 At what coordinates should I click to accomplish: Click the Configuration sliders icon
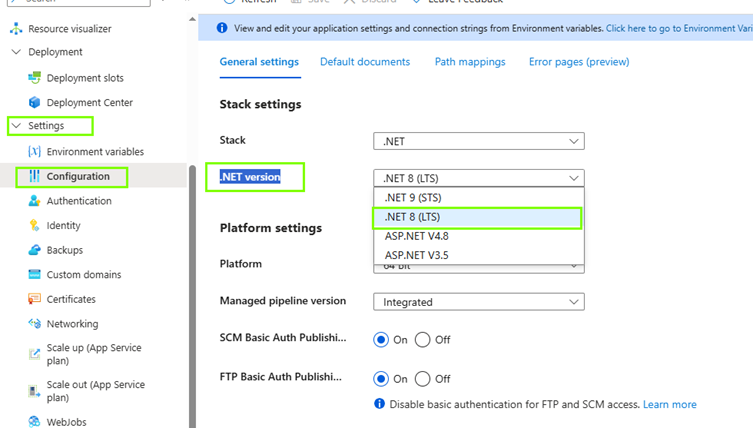[x=35, y=176]
